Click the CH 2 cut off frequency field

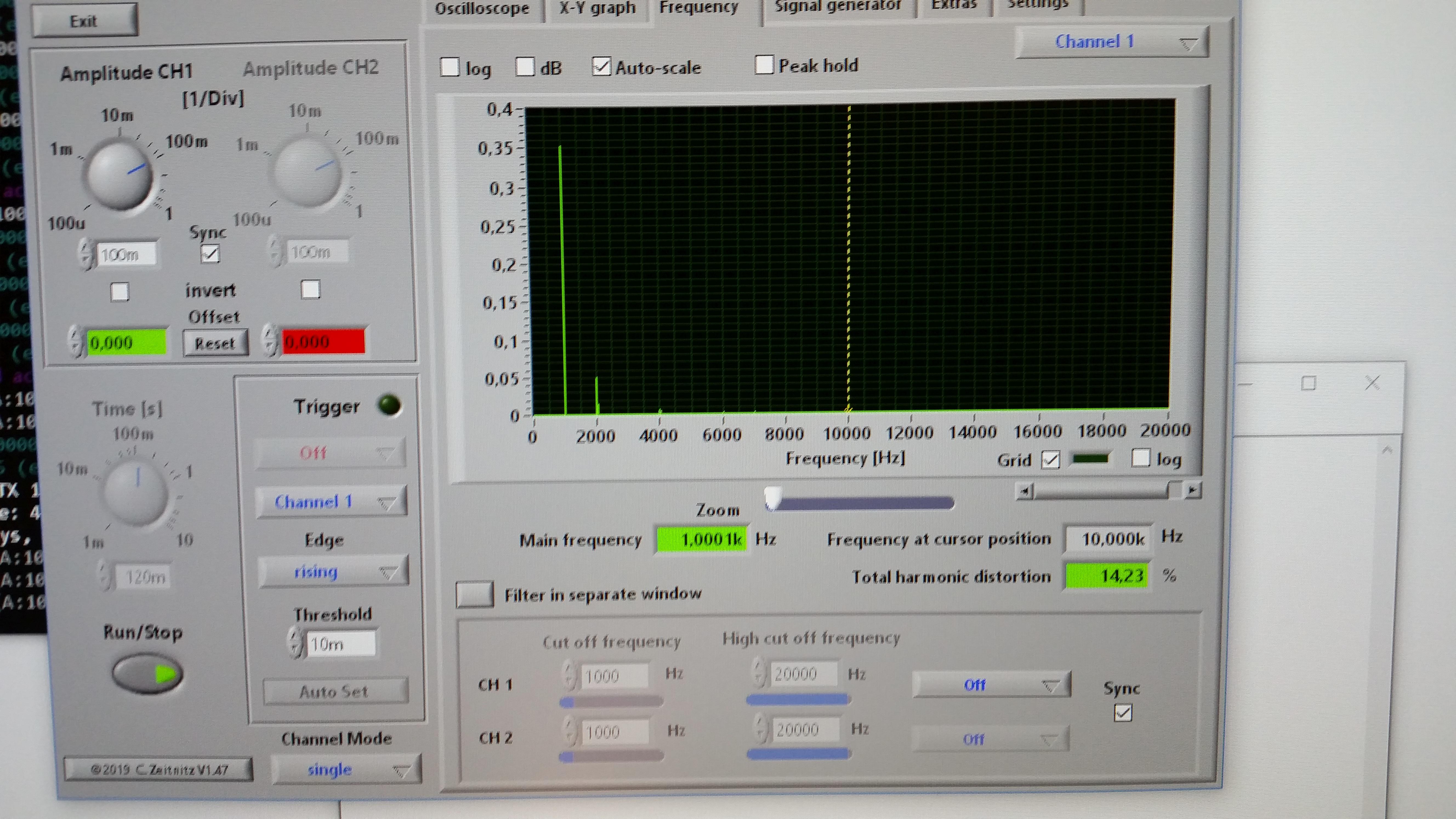pyautogui.click(x=616, y=732)
